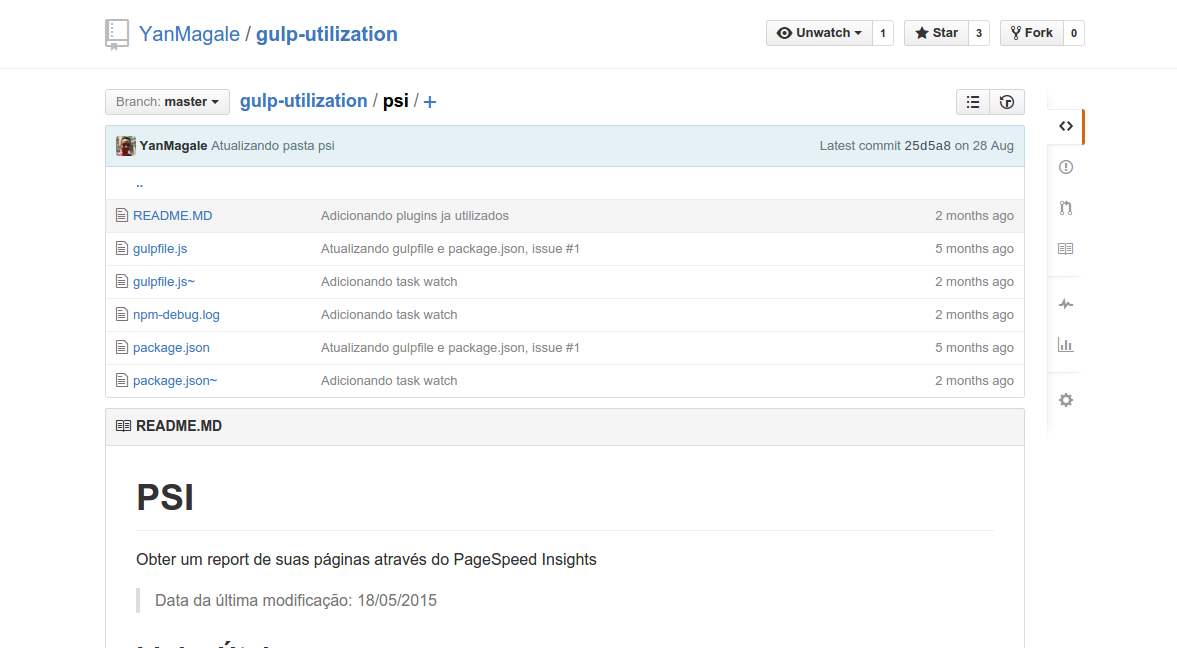The image size is (1177, 648).
Task: Click the plus icon to create new file
Action: point(429,102)
